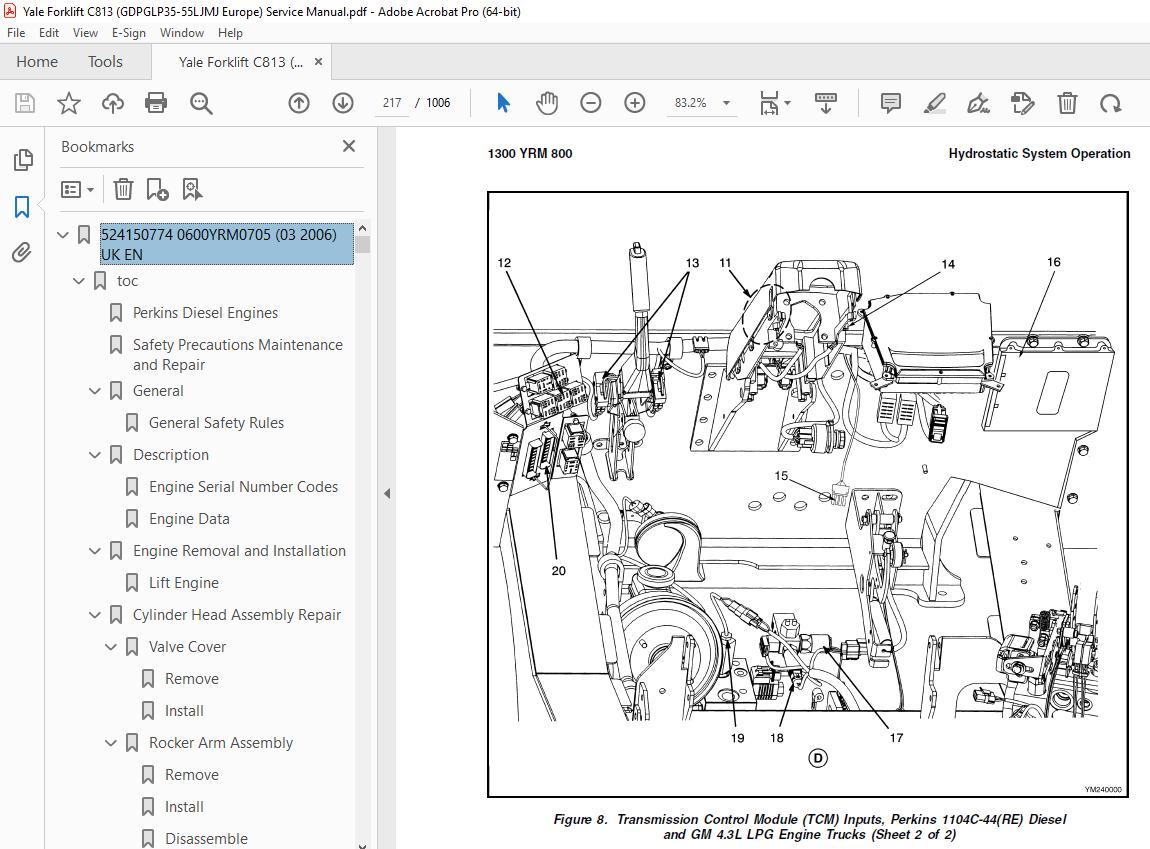Print the document with printer icon
1150x849 pixels.
pos(156,103)
